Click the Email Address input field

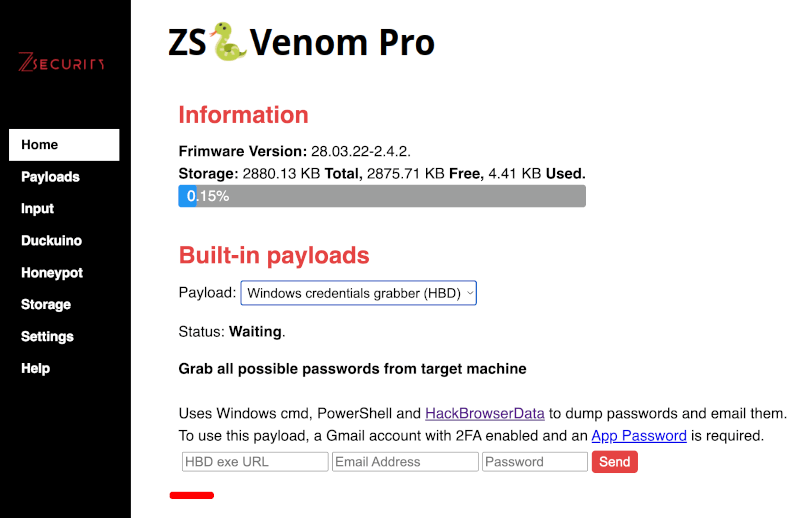405,462
